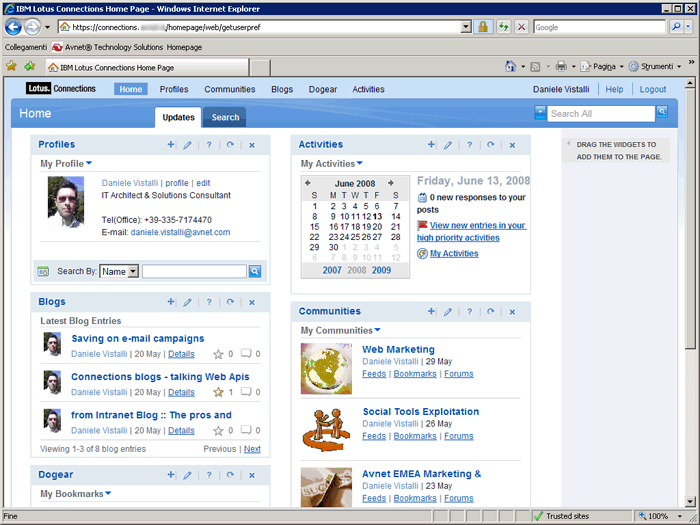Screen dimensions: 700x525
Task: Switch to the Search tab
Action: point(225,117)
